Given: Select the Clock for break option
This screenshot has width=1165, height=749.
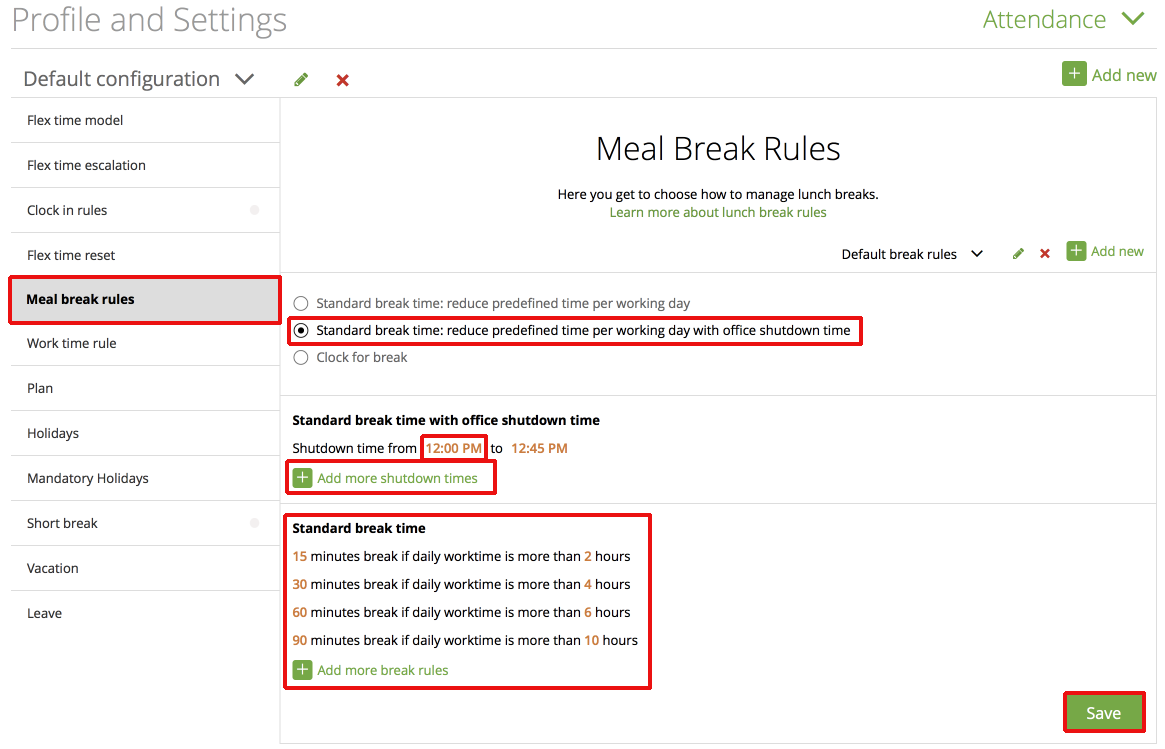Looking at the screenshot, I should point(301,357).
